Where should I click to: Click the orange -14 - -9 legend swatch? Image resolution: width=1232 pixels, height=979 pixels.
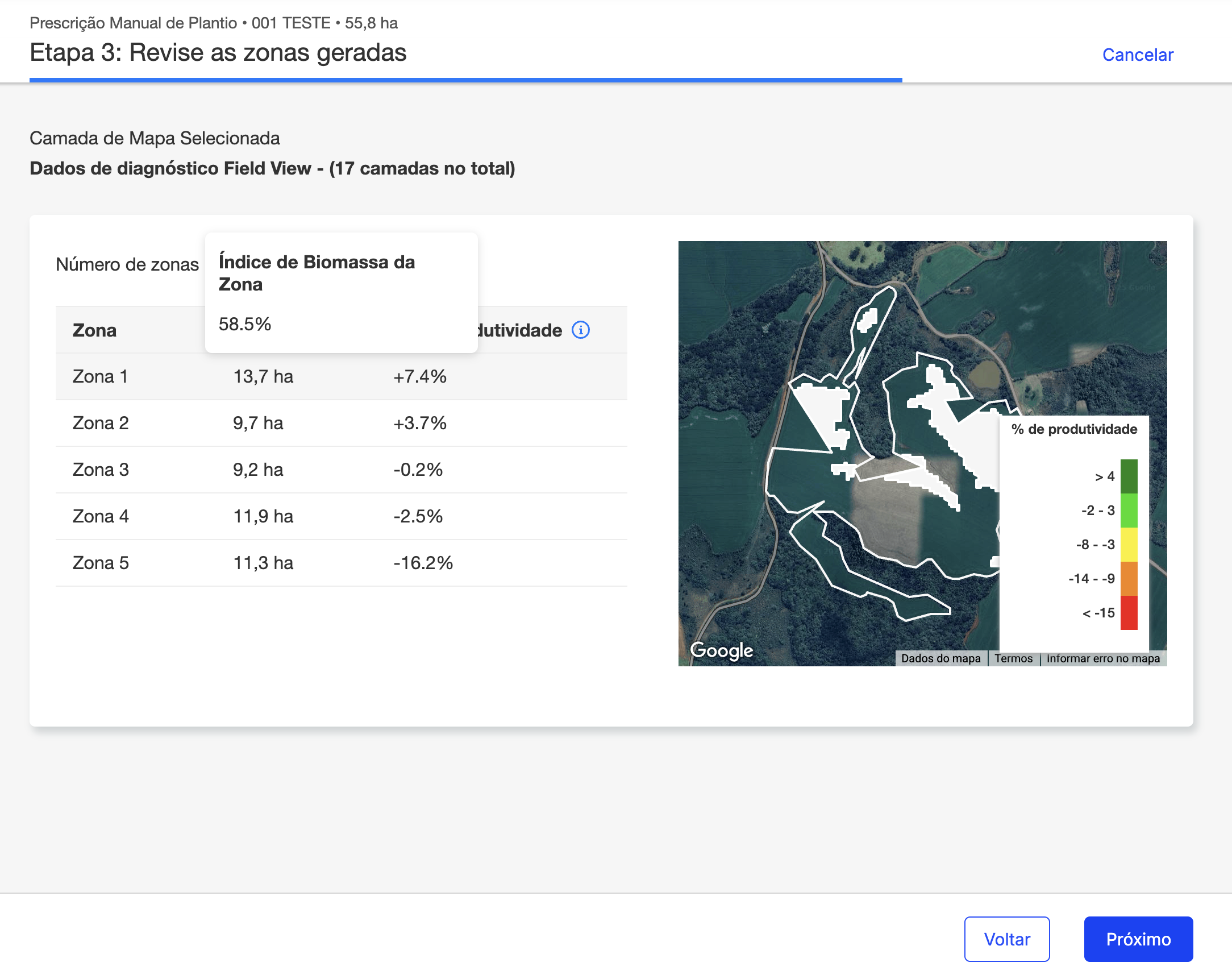pos(1129,578)
